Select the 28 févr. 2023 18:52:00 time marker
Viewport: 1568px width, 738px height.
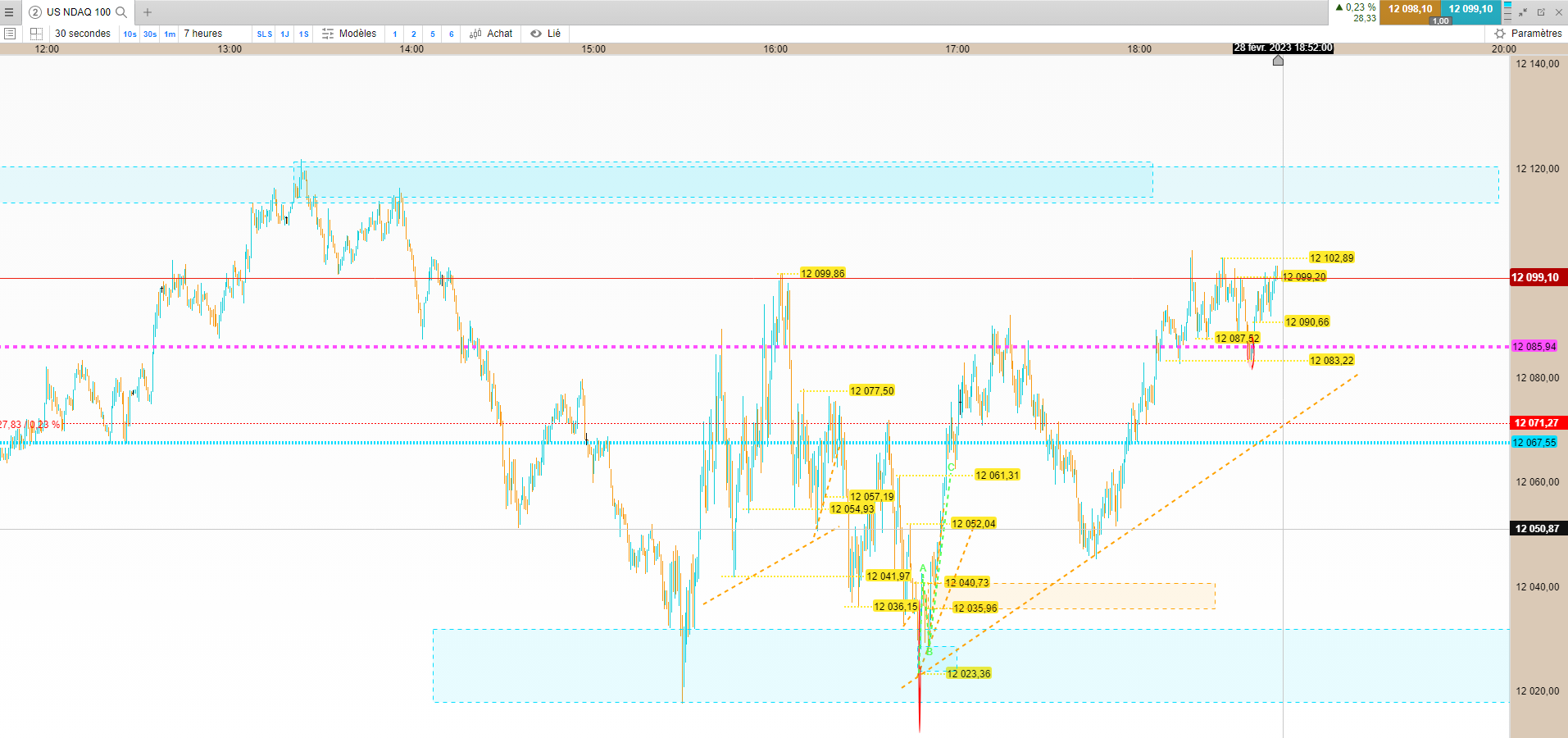[1283, 48]
